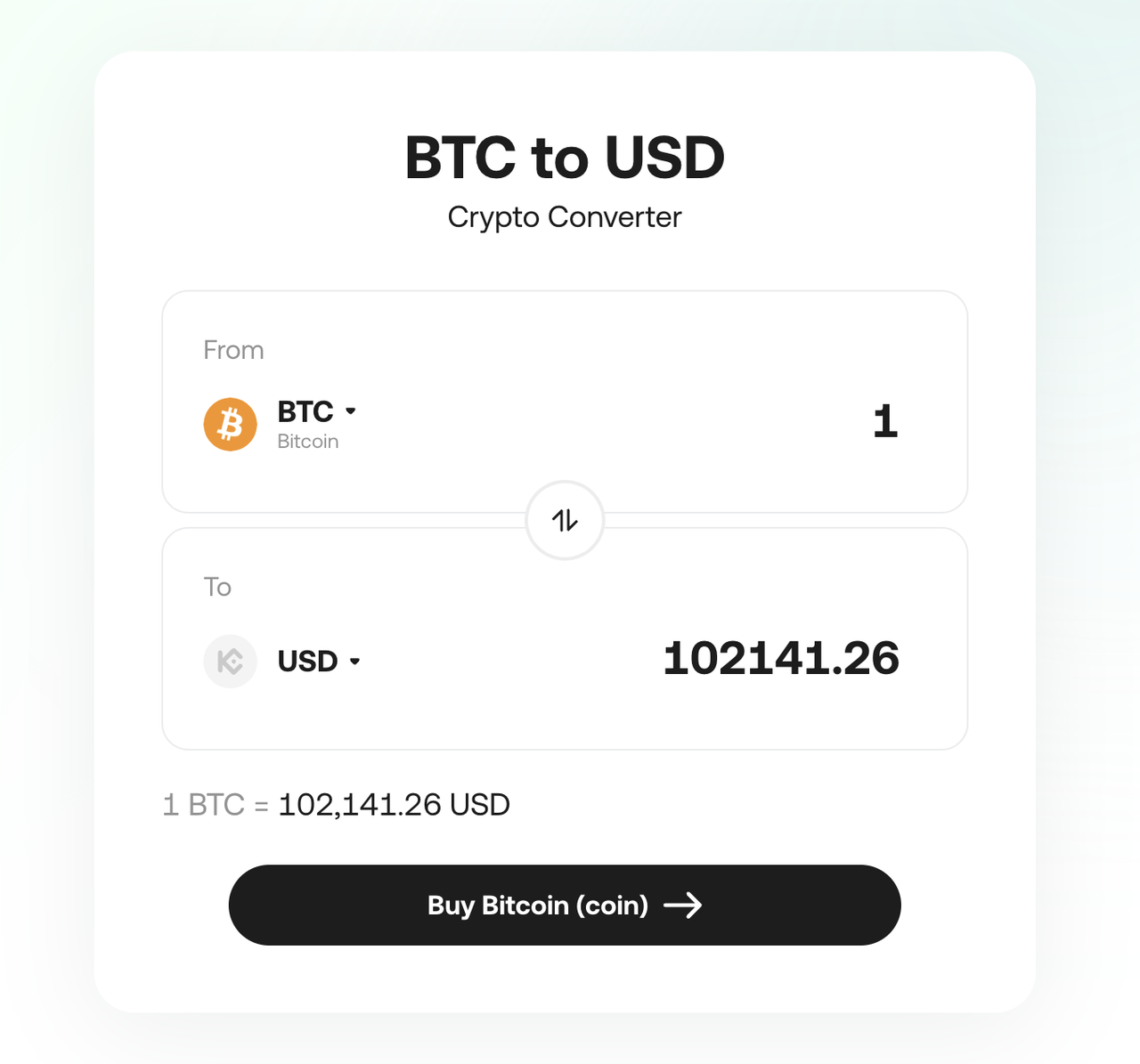Screen dimensions: 1140x1064
Task: Expand the BTC currency dropdown arrow
Action: click(x=351, y=411)
